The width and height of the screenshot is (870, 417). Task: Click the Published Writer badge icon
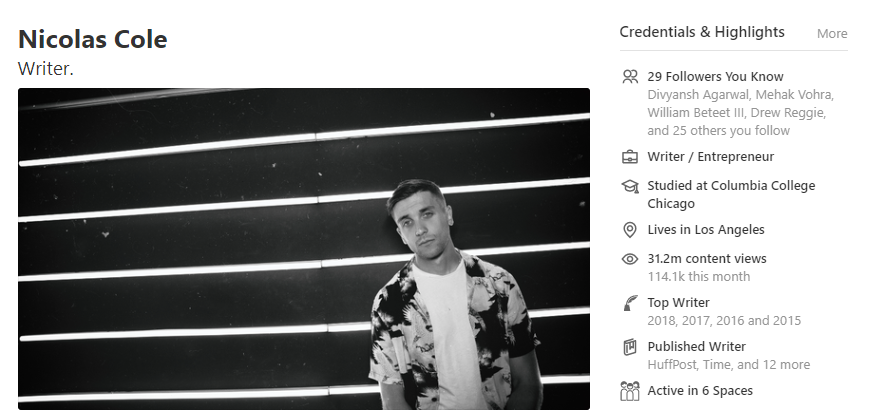pos(630,347)
